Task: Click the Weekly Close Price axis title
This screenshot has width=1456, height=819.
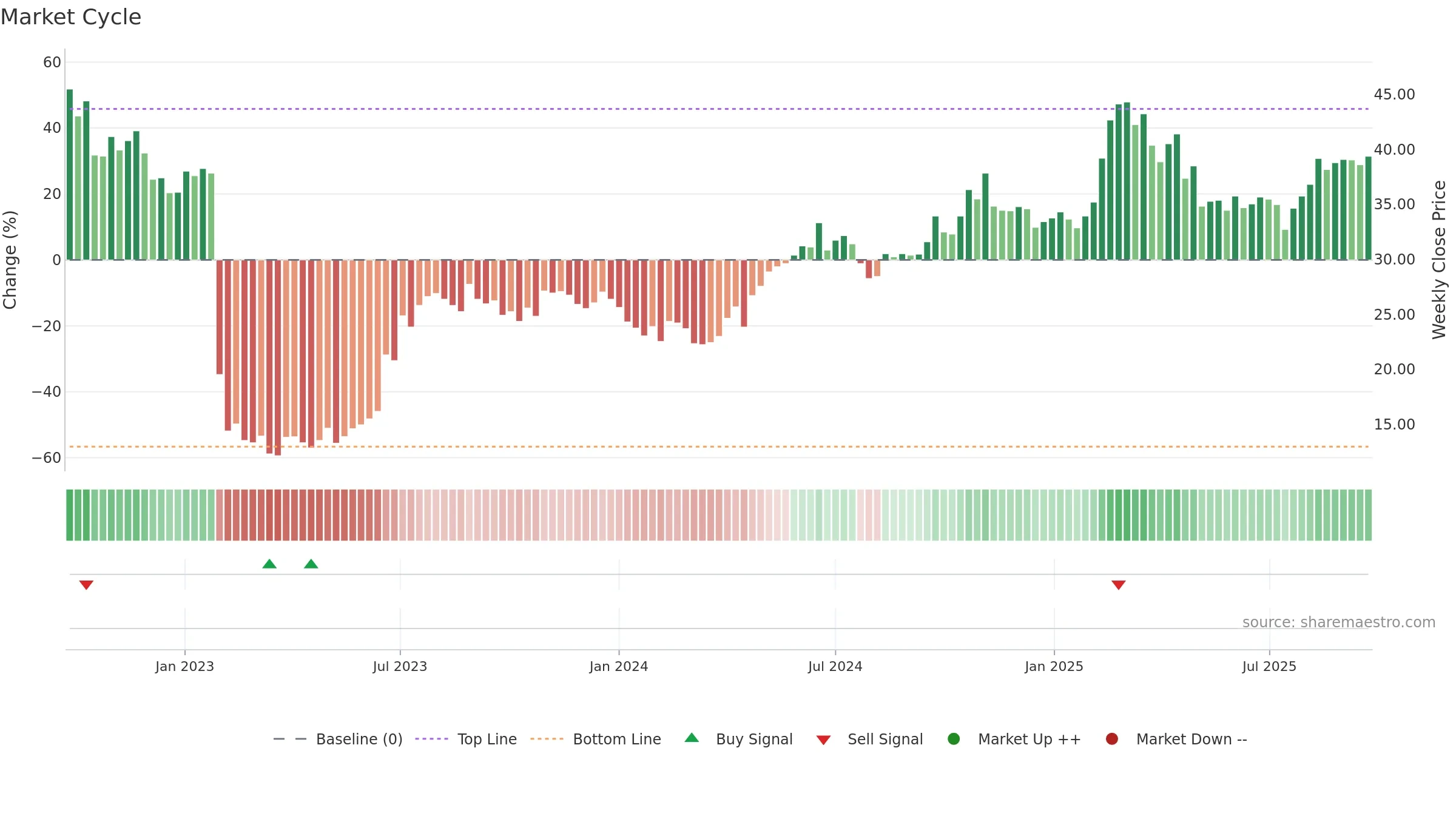Action: [1439, 260]
